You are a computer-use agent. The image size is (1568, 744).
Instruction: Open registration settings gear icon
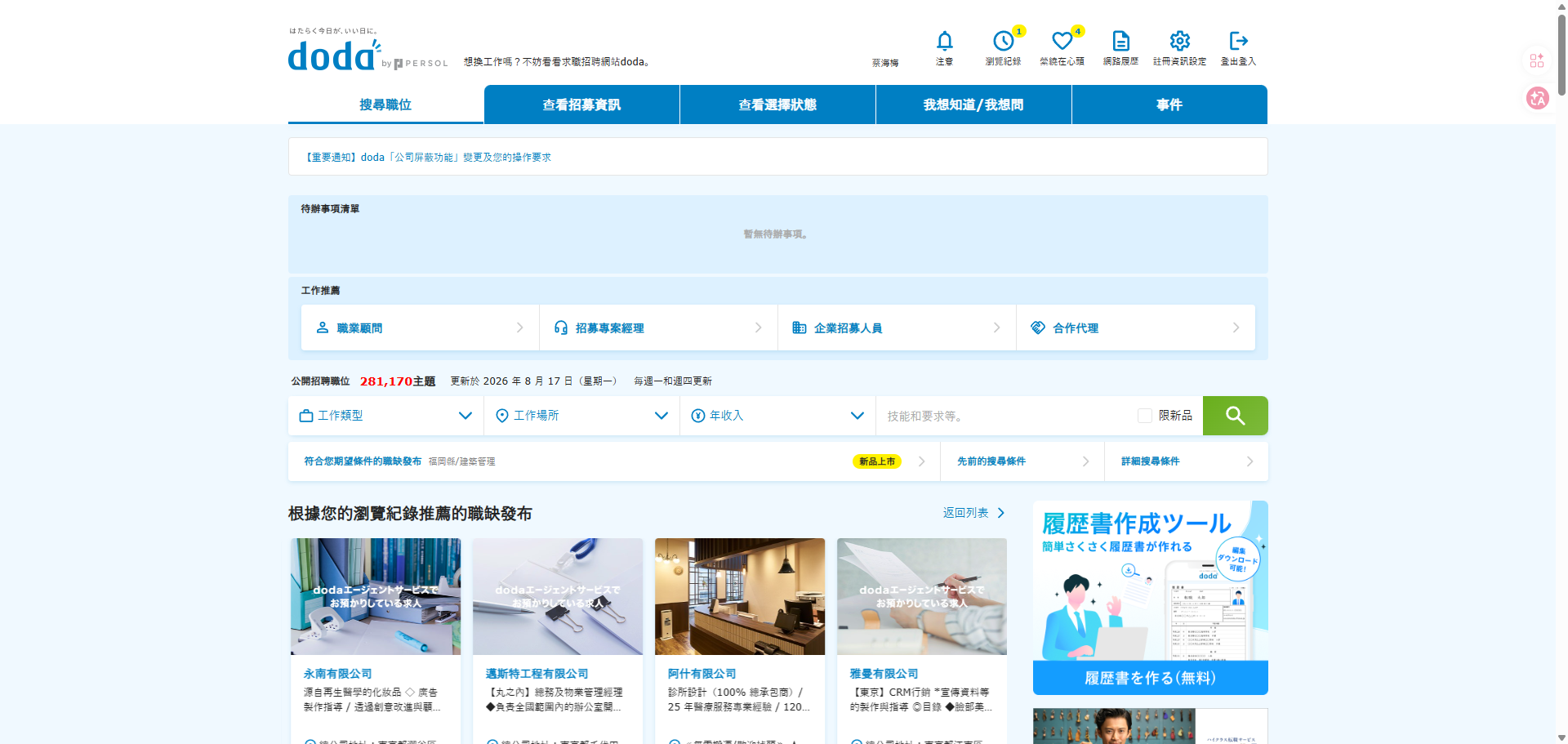coord(1179,41)
